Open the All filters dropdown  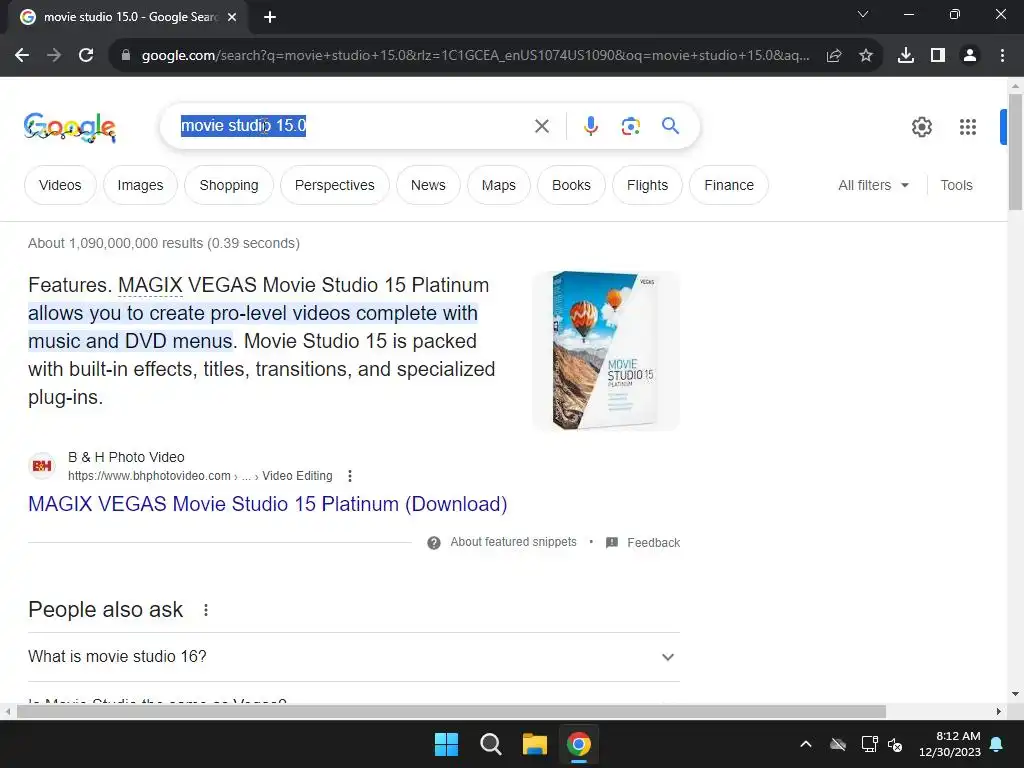pos(874,185)
